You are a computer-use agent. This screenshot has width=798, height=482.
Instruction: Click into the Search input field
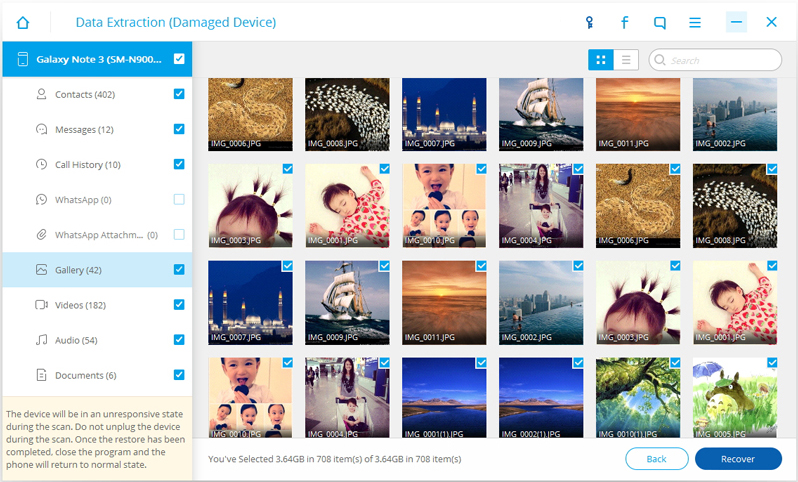[722, 60]
